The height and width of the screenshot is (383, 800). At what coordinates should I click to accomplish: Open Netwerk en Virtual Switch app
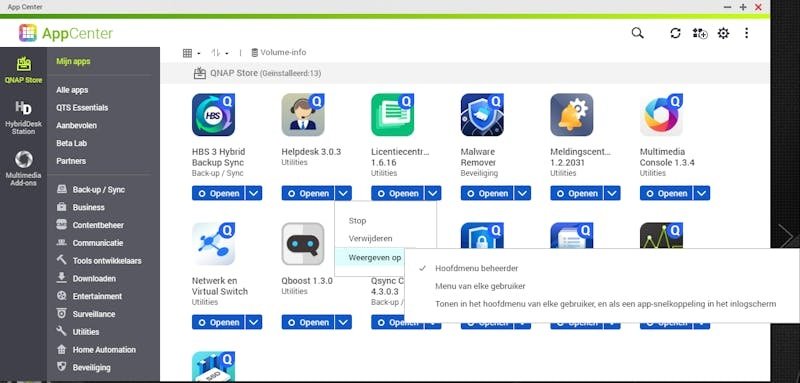[218, 322]
